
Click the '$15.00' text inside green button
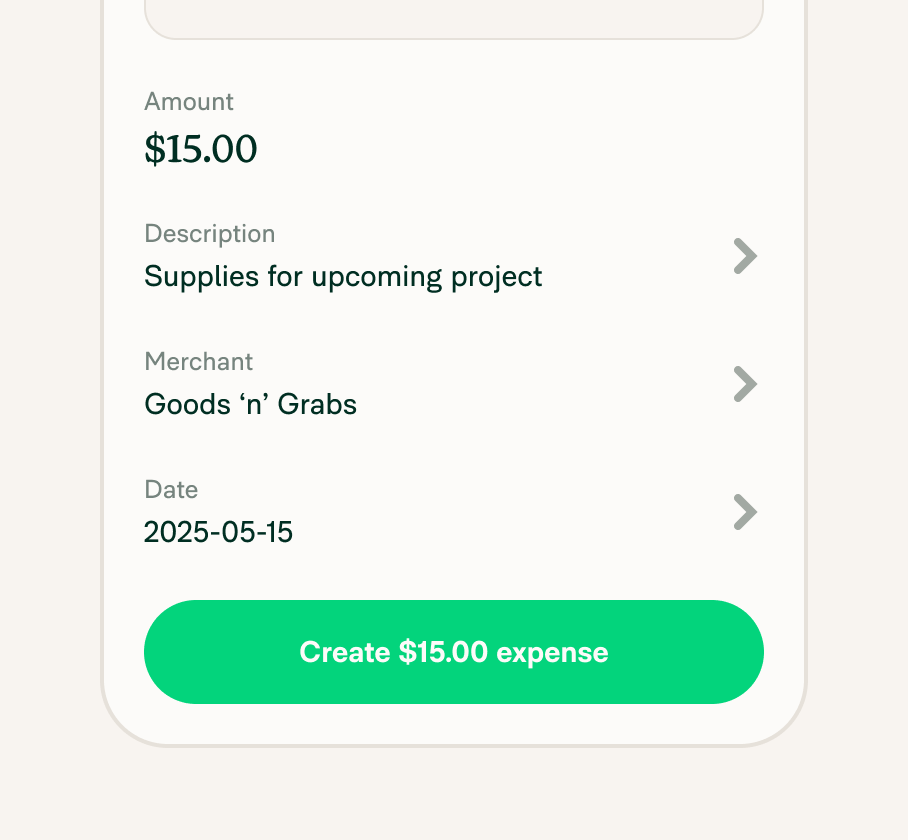point(443,652)
